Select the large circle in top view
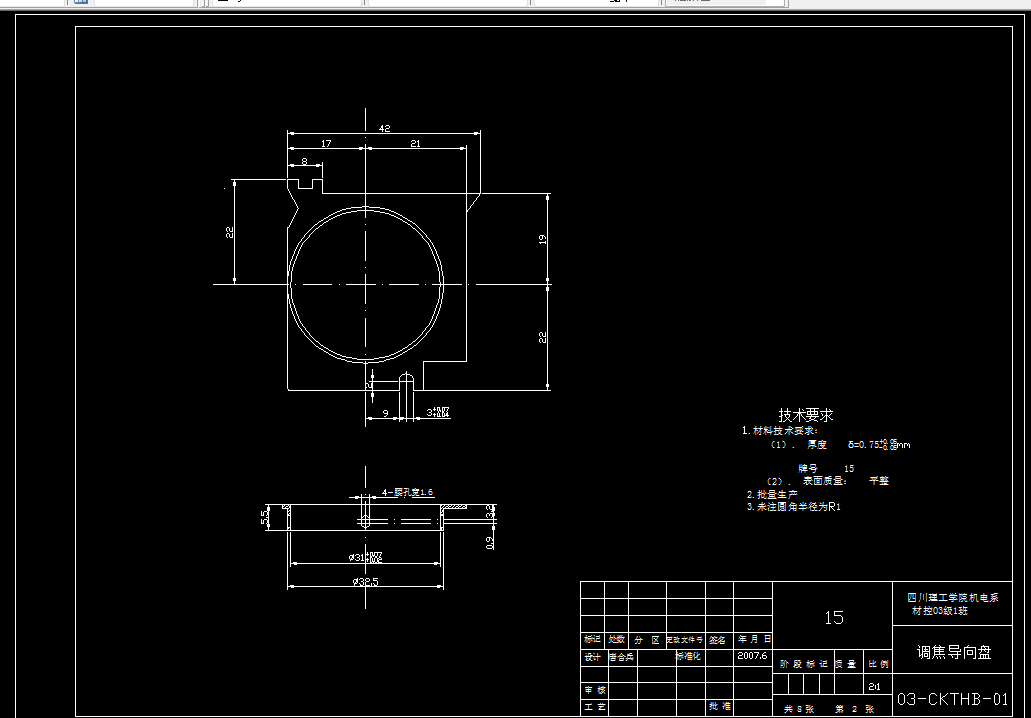 [366, 285]
